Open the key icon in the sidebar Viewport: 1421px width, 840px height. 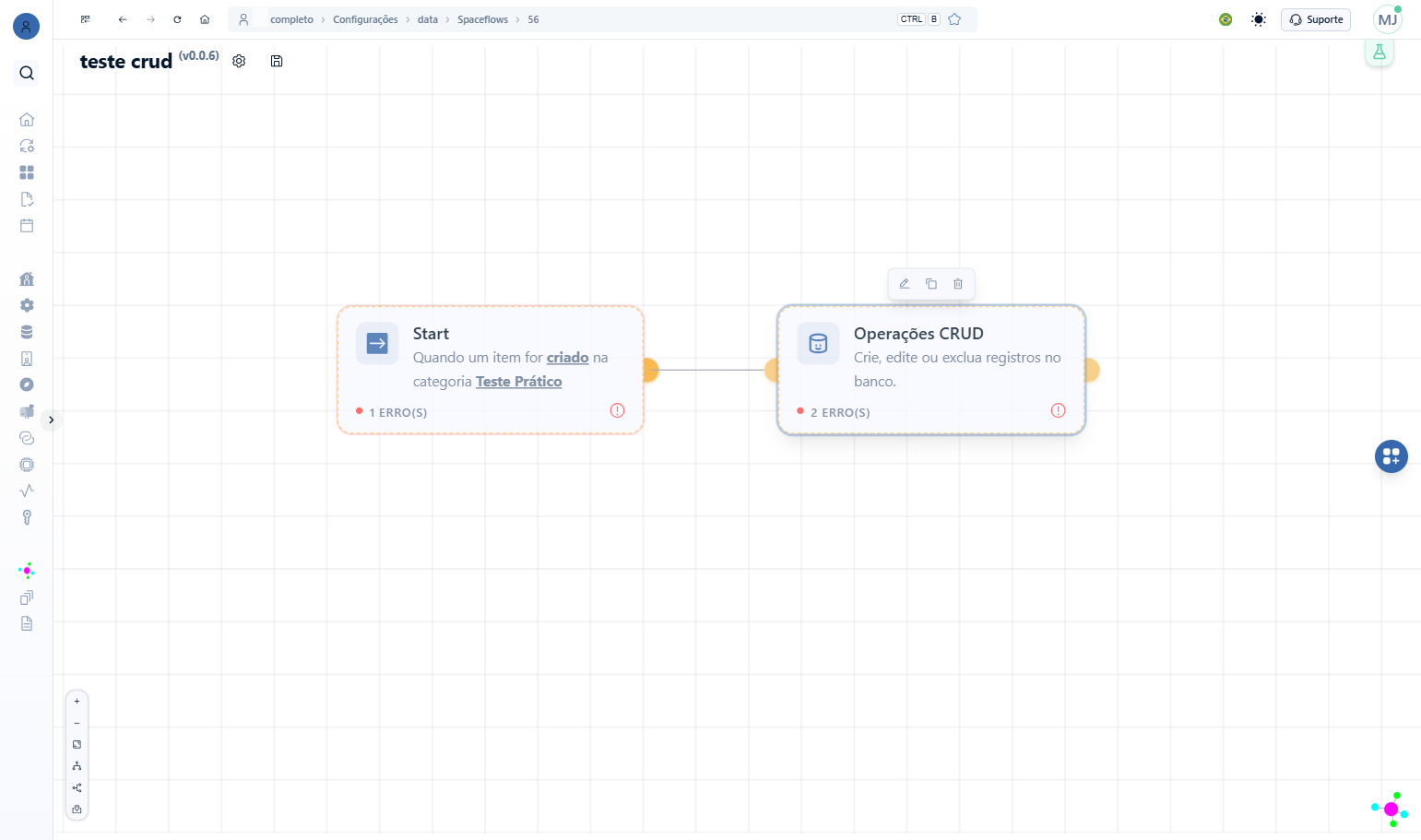[27, 517]
